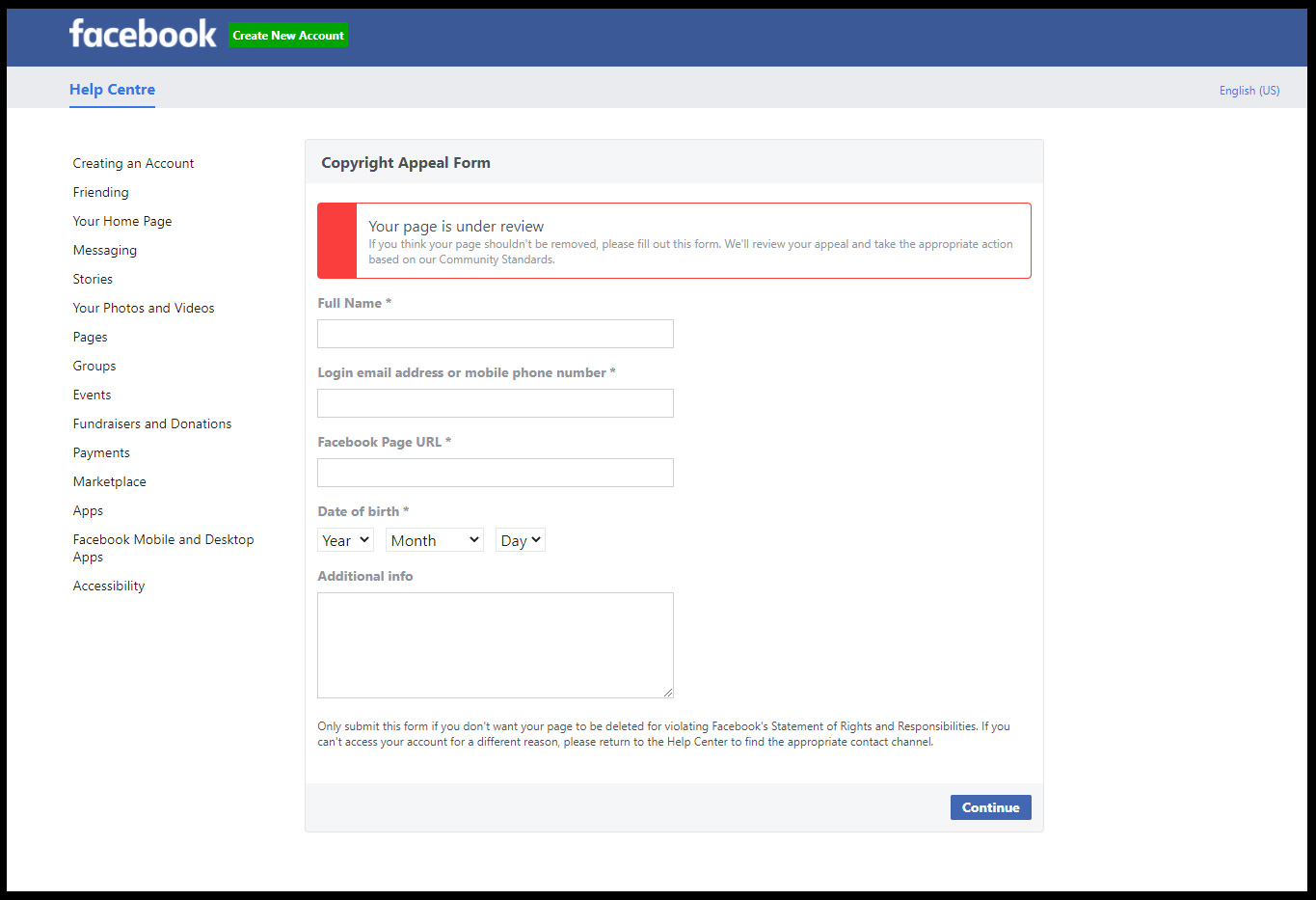Click the Additional info text area
Viewport: 1316px width, 900px height.
click(495, 644)
